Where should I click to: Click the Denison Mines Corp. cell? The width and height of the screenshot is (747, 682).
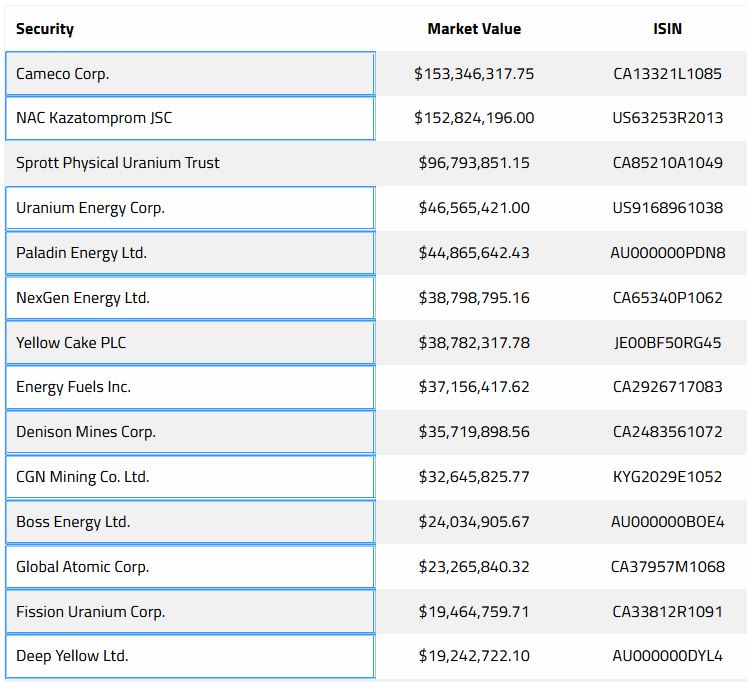pyautogui.click(x=189, y=432)
